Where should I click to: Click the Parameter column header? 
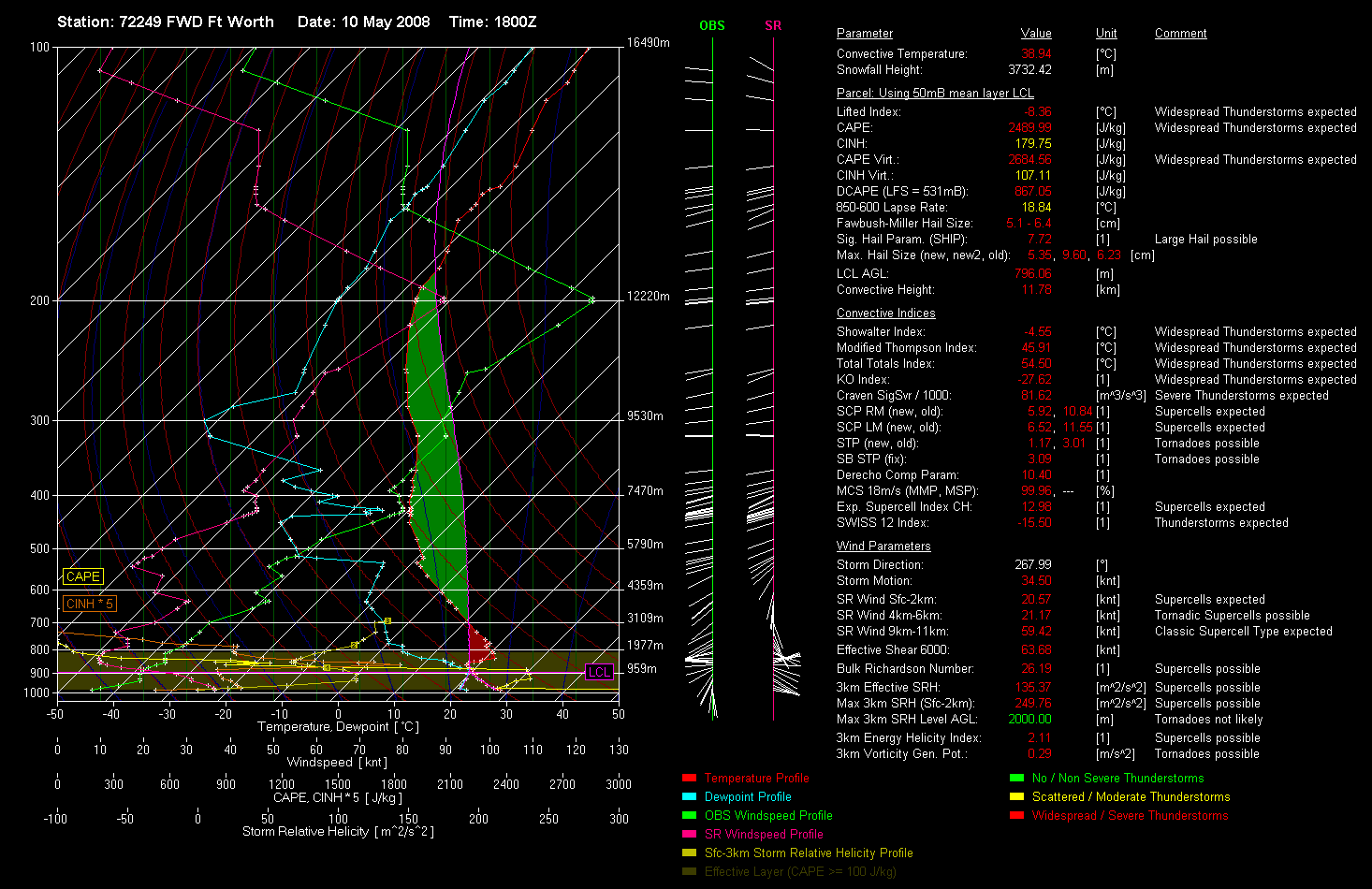pyautogui.click(x=864, y=34)
